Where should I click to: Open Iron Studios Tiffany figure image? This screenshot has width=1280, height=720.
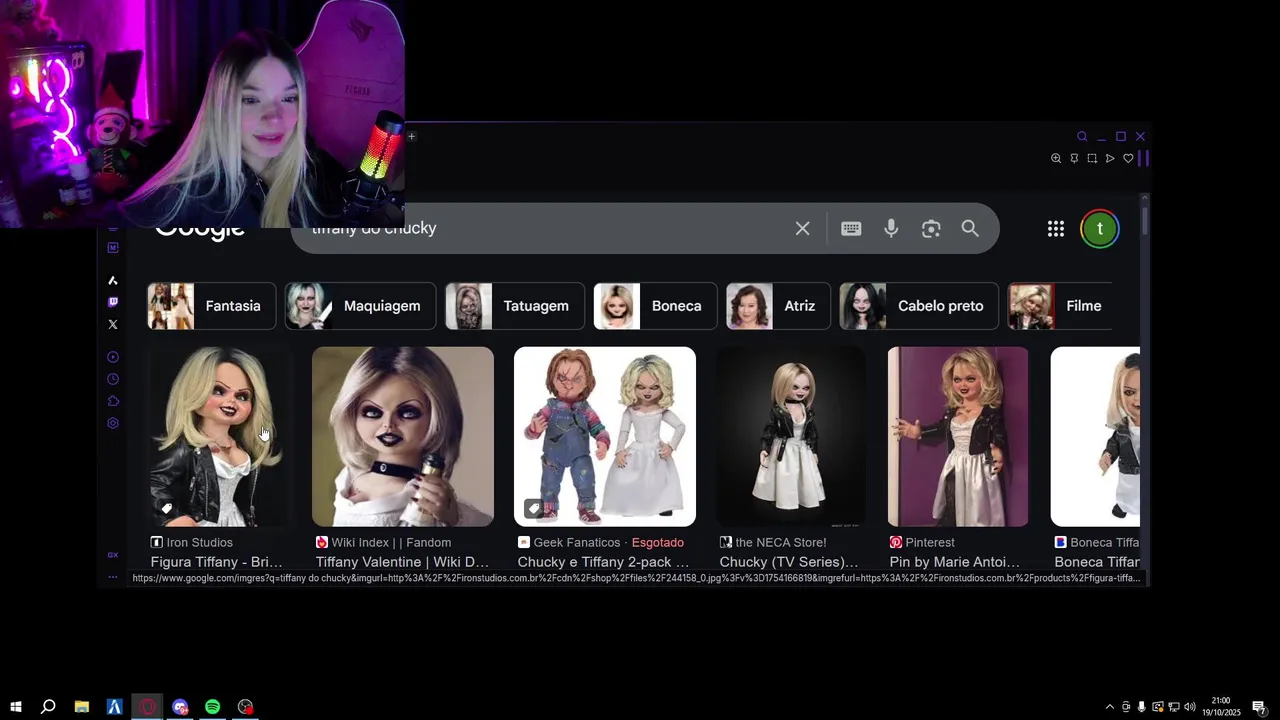pyautogui.click(x=219, y=437)
